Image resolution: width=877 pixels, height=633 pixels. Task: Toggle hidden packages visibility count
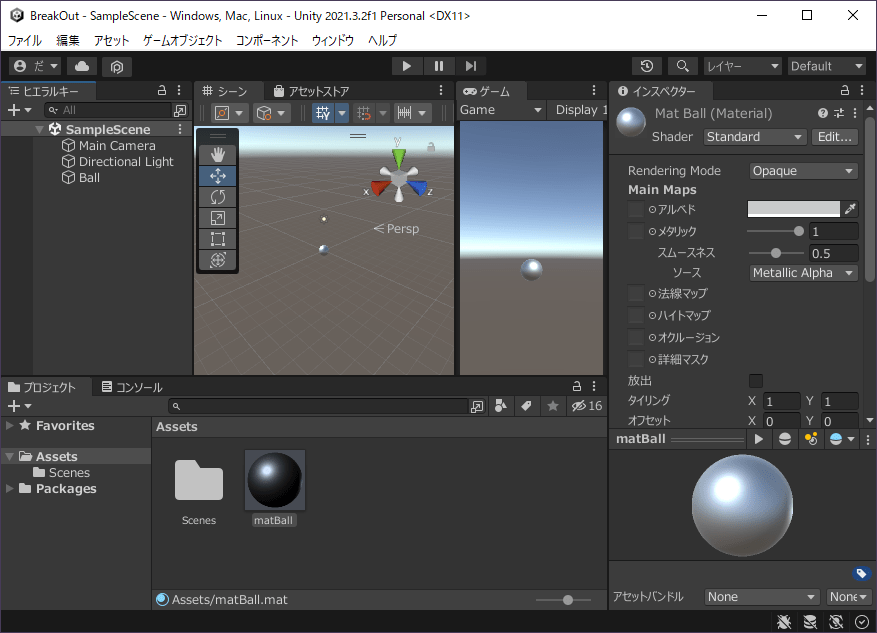(587, 406)
